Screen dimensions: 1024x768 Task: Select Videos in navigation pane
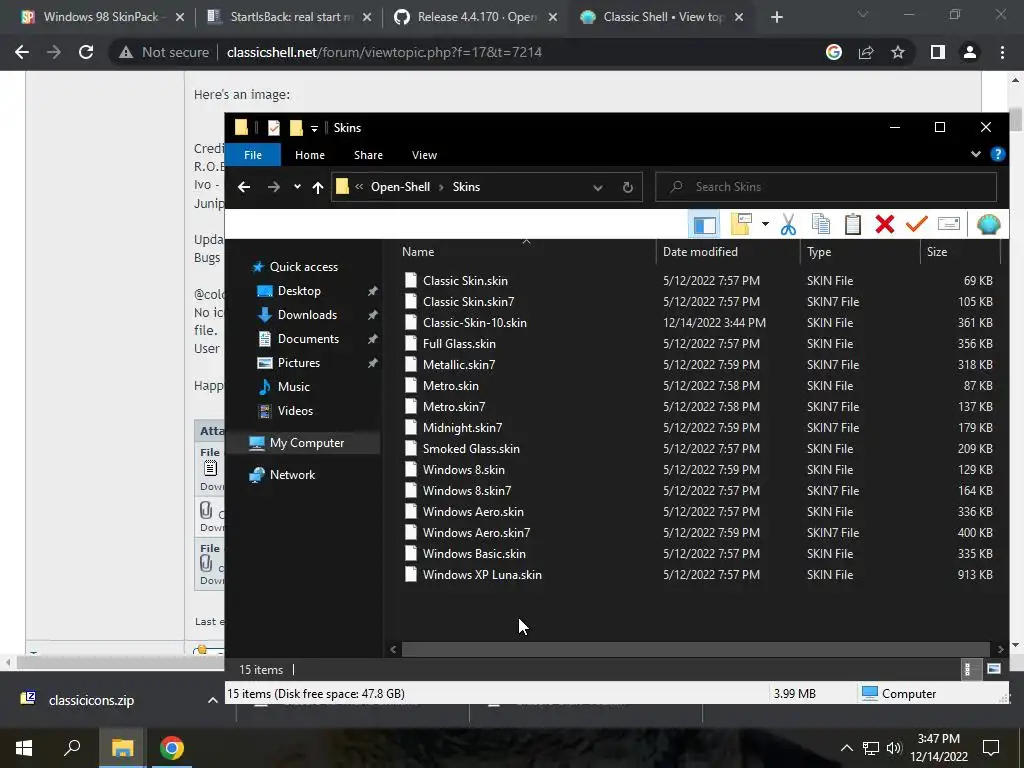[x=295, y=411]
